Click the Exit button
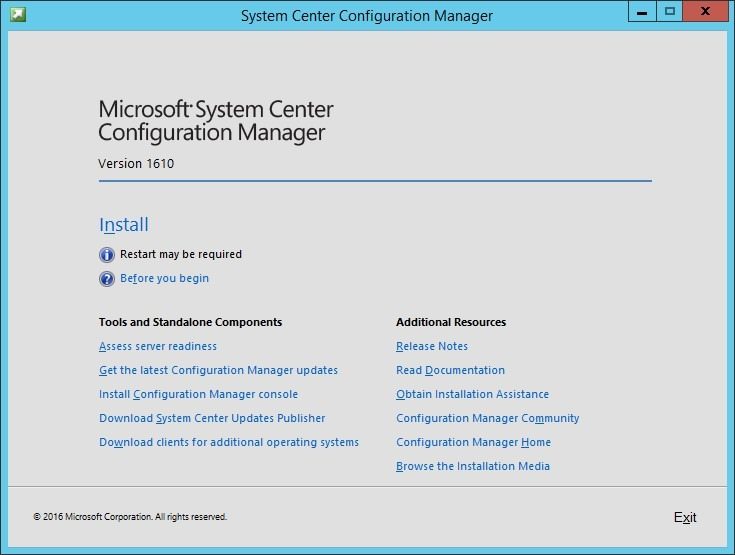The width and height of the screenshot is (735, 555). pos(685,518)
